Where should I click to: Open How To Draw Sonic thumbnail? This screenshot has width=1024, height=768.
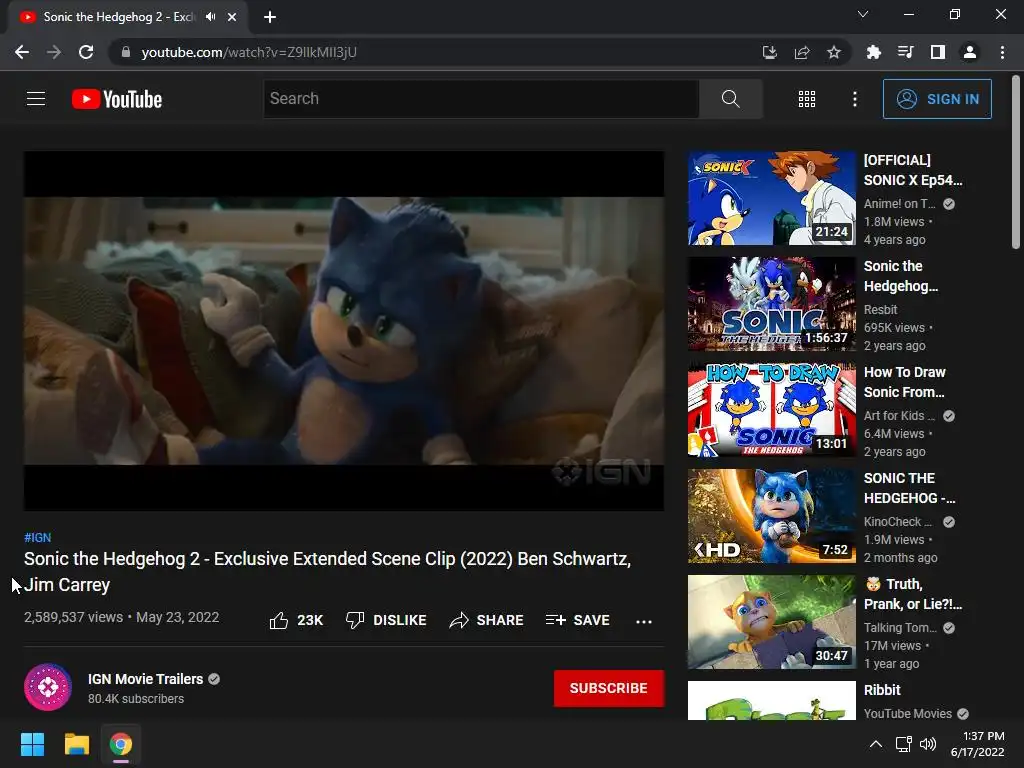[x=772, y=410]
